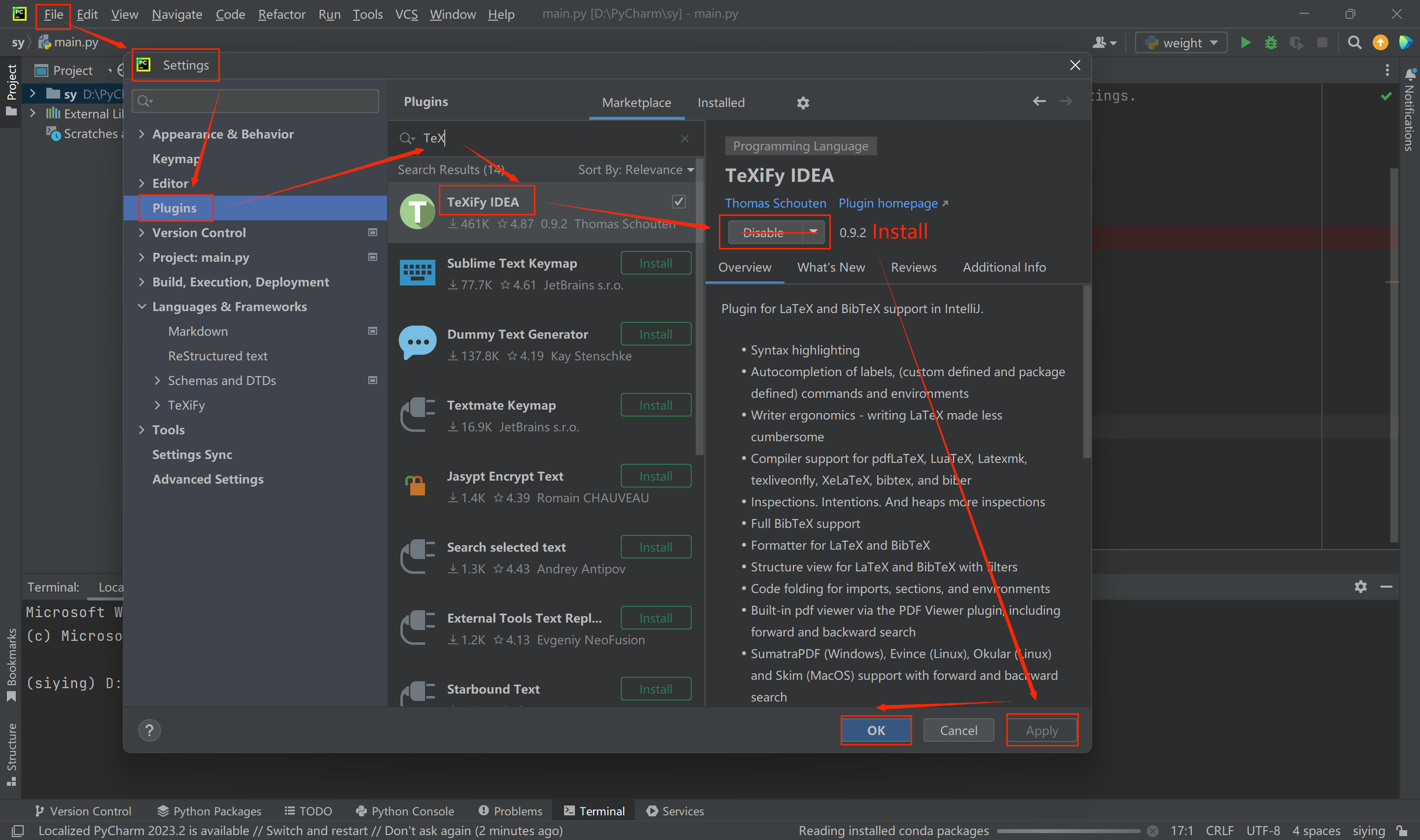1420x840 pixels.
Task: Clear the TeX plugin search field
Action: 684,138
